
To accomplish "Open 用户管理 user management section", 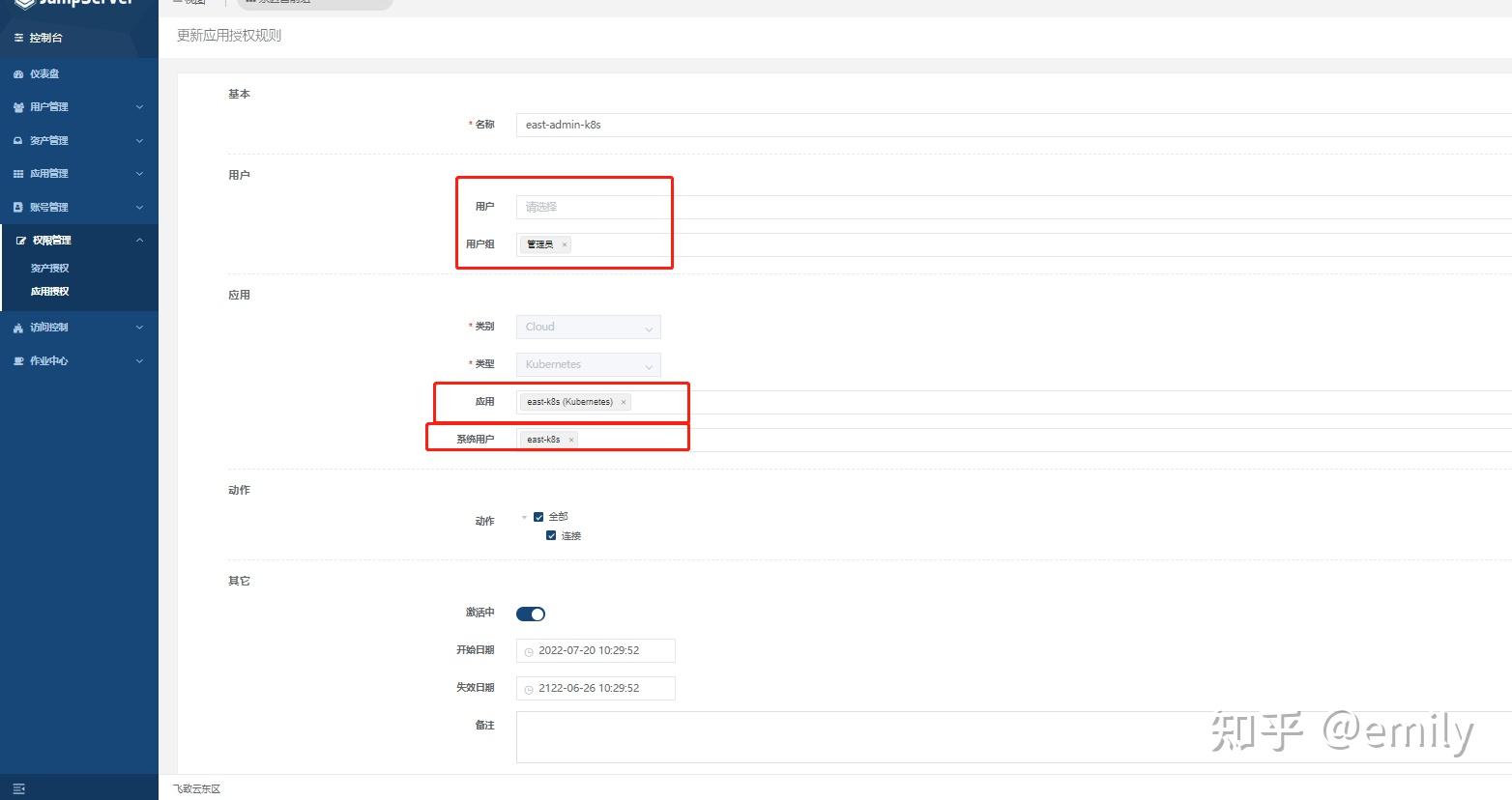I will pyautogui.click(x=50, y=106).
